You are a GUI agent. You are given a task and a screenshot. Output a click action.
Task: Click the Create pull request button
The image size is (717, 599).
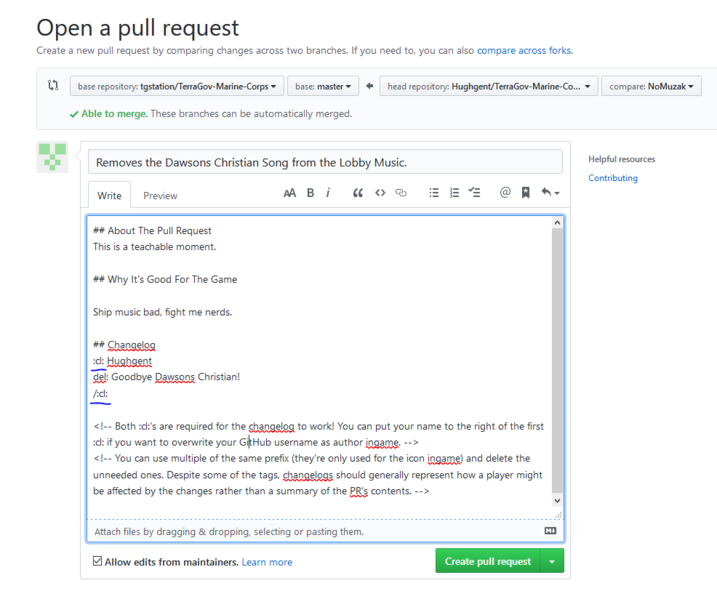tap(488, 561)
